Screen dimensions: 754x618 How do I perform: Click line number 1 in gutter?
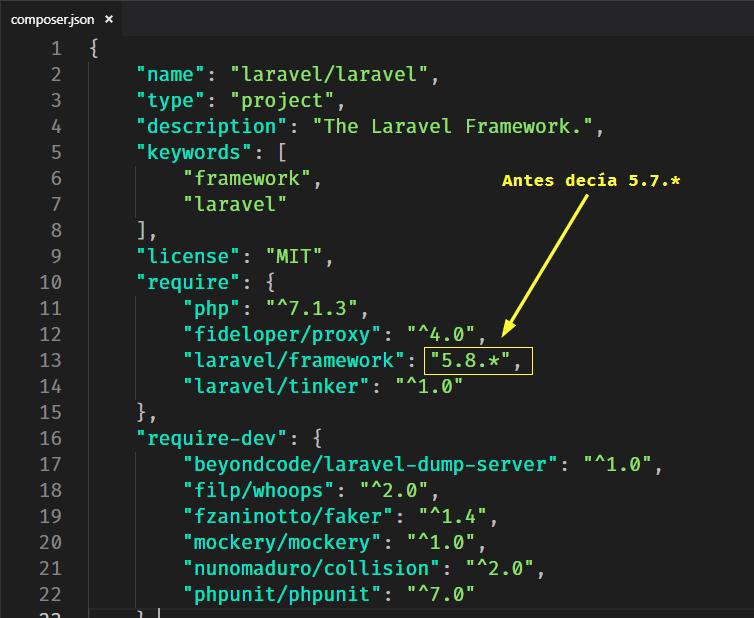[x=56, y=49]
